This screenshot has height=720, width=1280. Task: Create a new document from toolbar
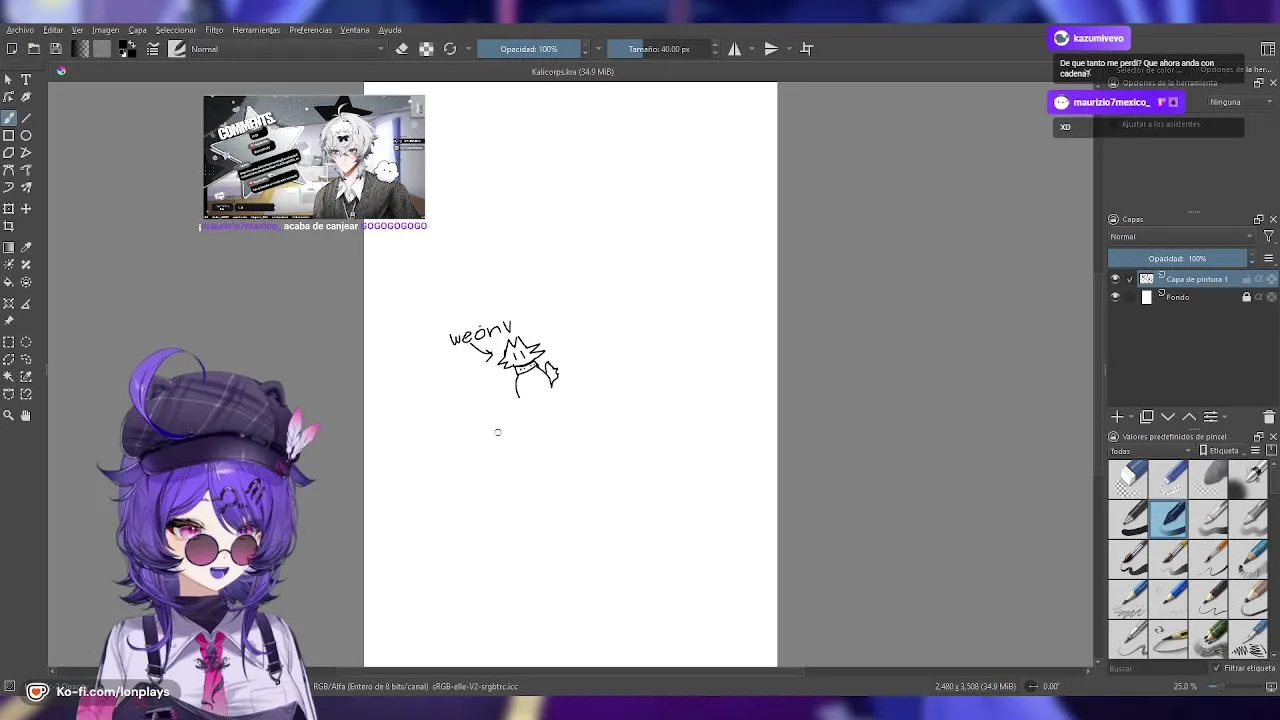coord(11,48)
